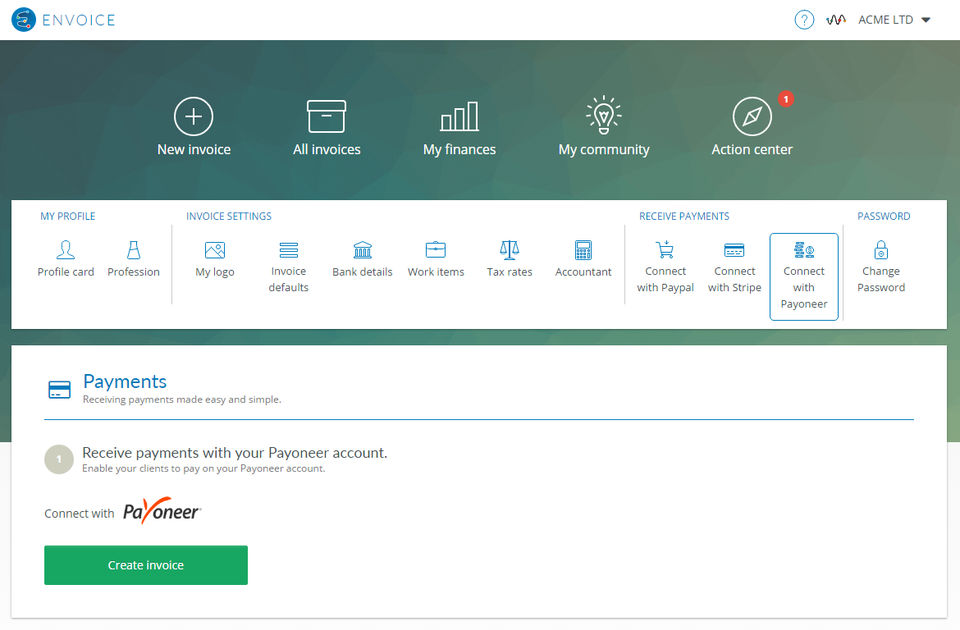Screen dimensions: 960x630
Task: Click the colorful wave icon near ACME LTD
Action: [x=836, y=20]
